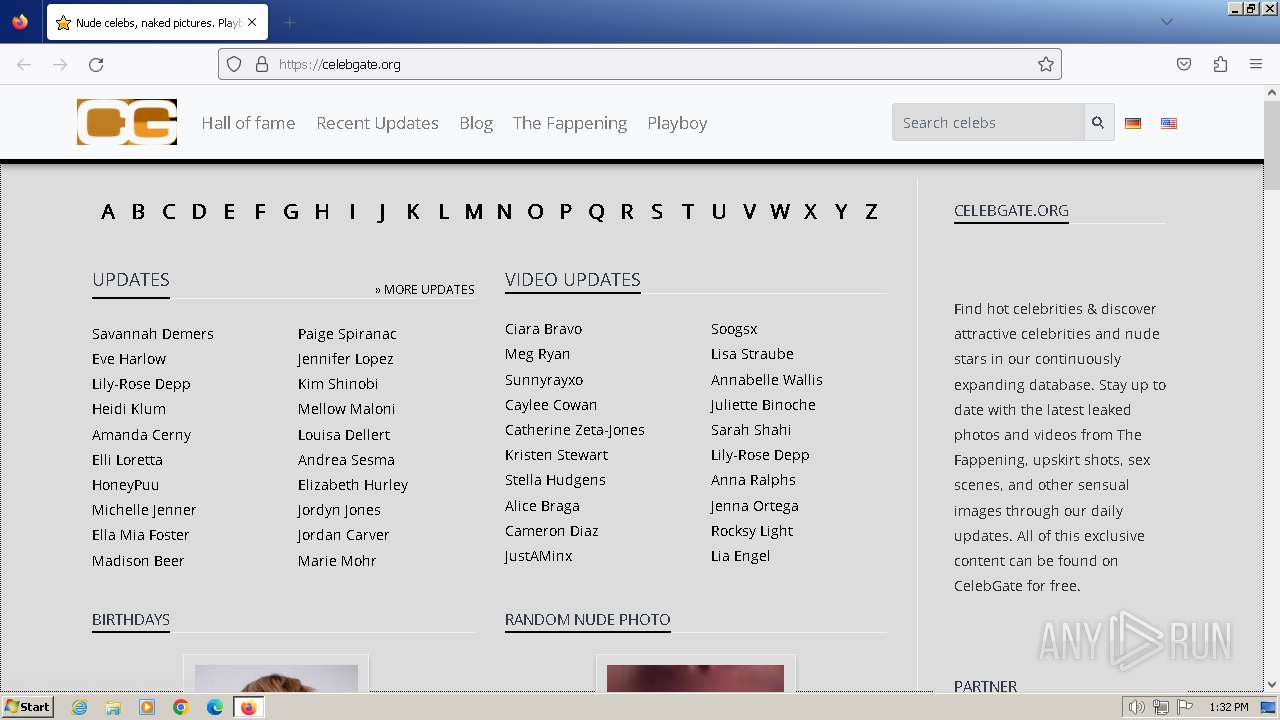Open File Explorer from the taskbar
1280x720 pixels.
tap(113, 707)
